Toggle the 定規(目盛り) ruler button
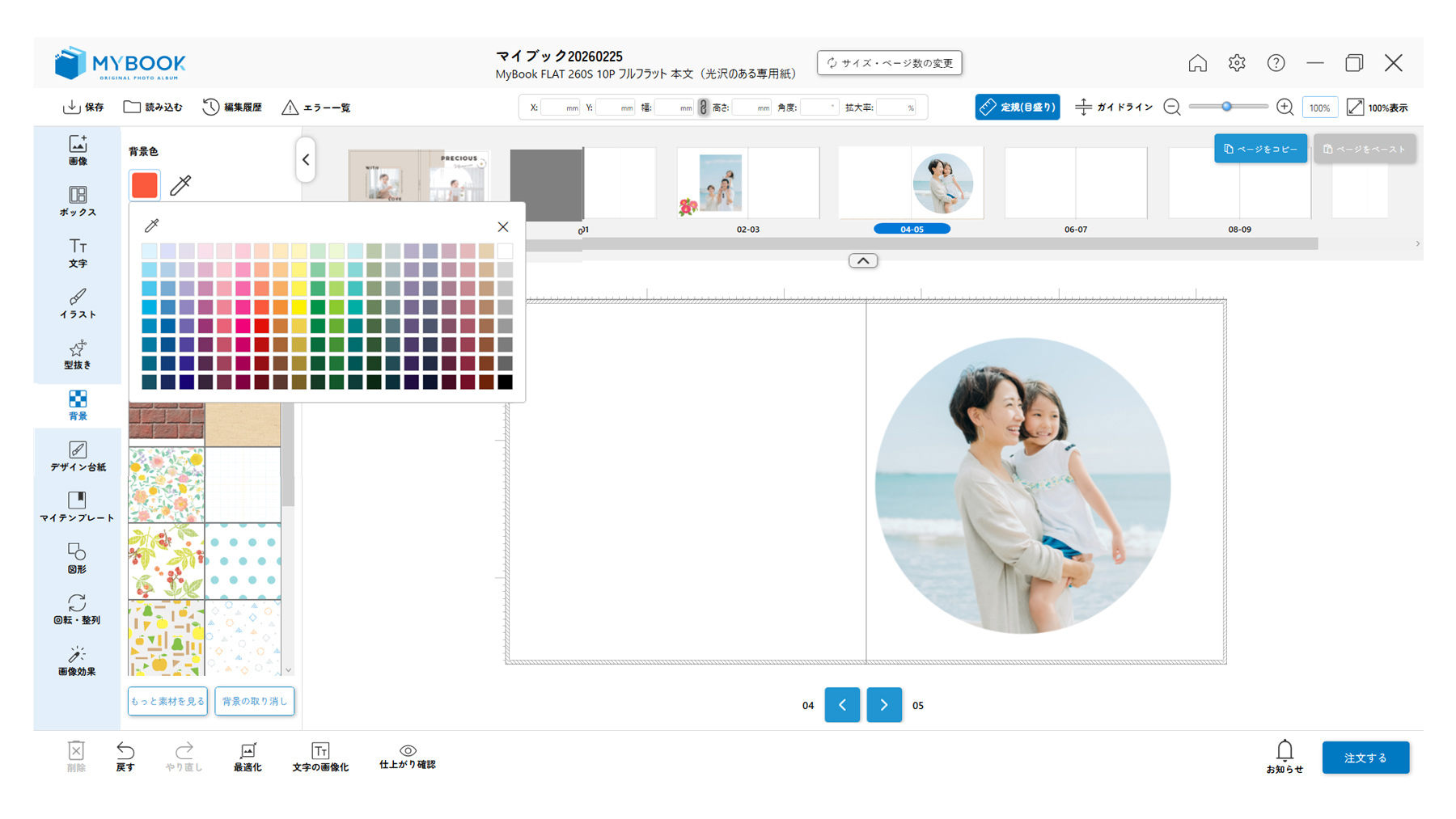 [x=1017, y=107]
